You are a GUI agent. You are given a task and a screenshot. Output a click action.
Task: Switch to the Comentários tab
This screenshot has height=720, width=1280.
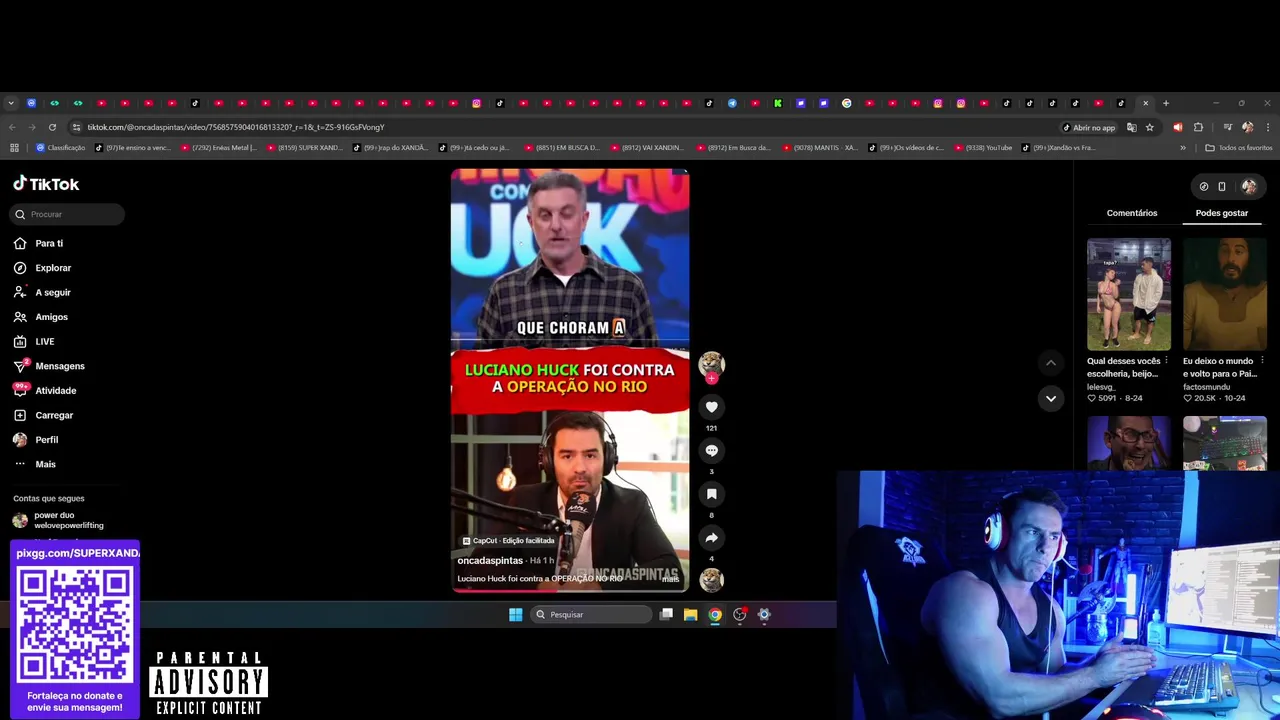pyautogui.click(x=1132, y=213)
